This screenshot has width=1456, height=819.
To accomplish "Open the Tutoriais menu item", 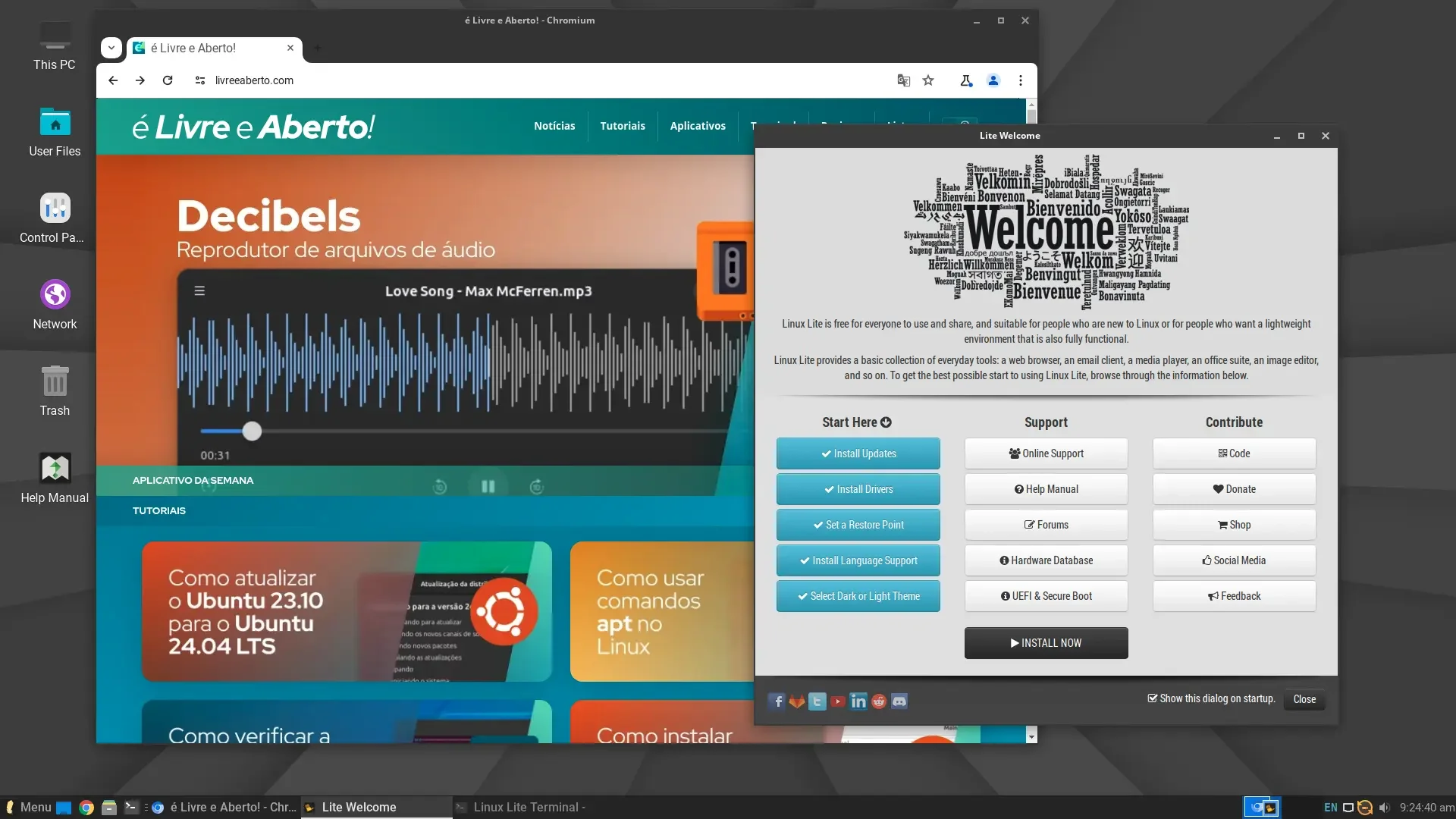I will coord(623,126).
